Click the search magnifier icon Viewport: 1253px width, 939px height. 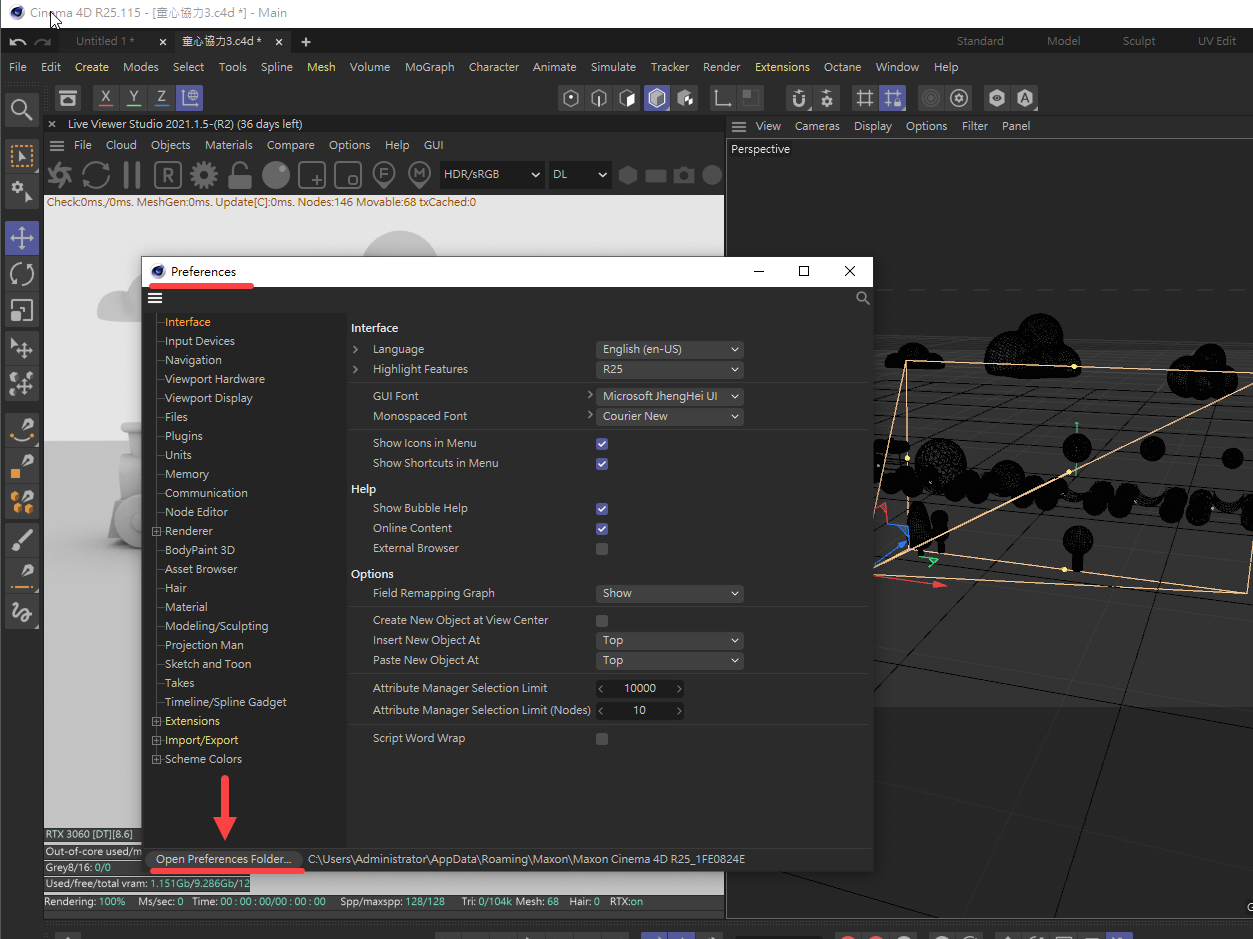[x=22, y=109]
